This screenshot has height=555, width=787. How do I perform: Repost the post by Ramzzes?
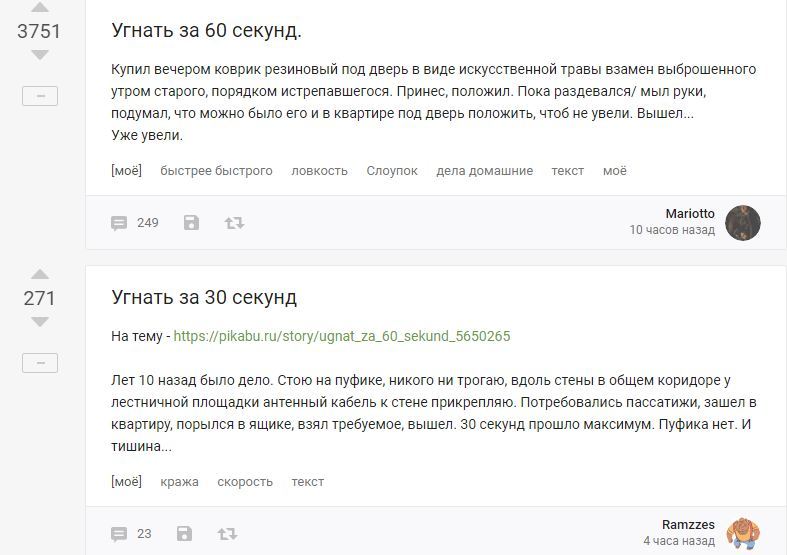pyautogui.click(x=227, y=534)
